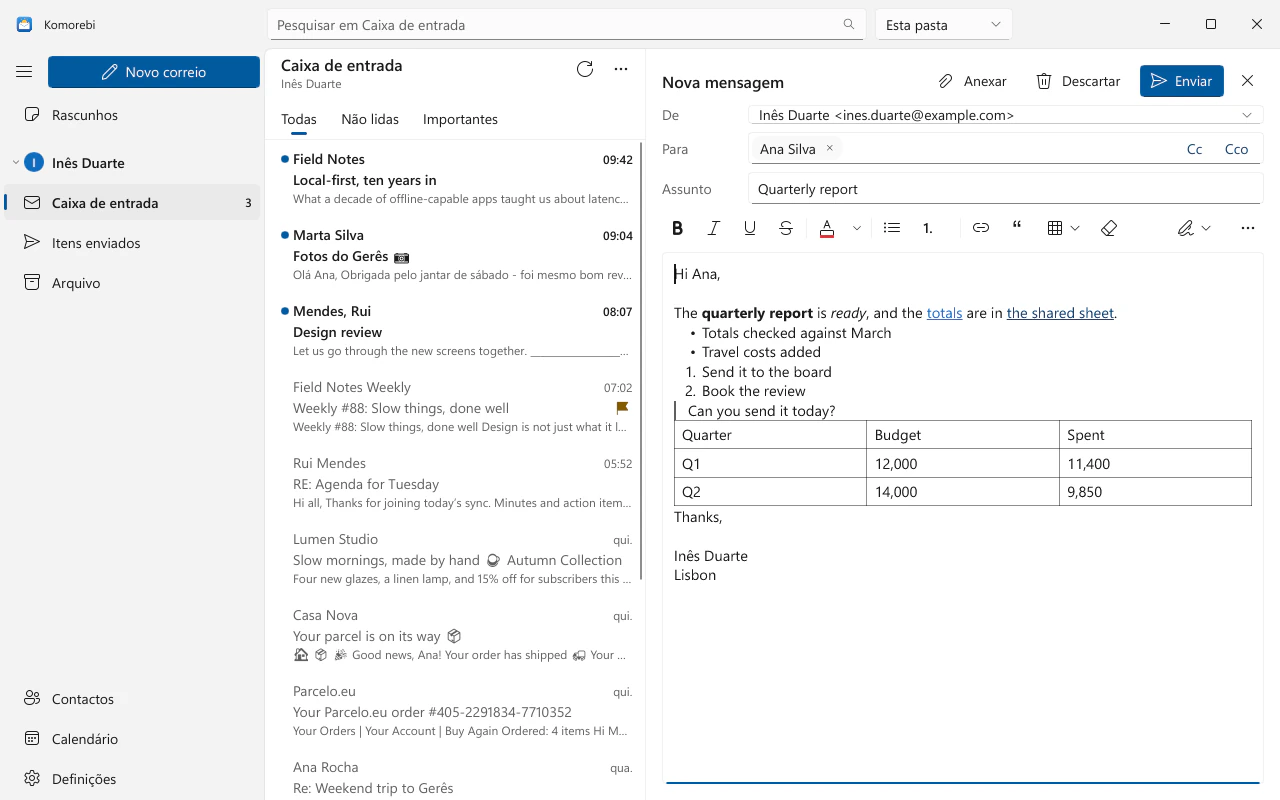Send the message with Enviar
The height and width of the screenshot is (800, 1280).
pos(1181,81)
